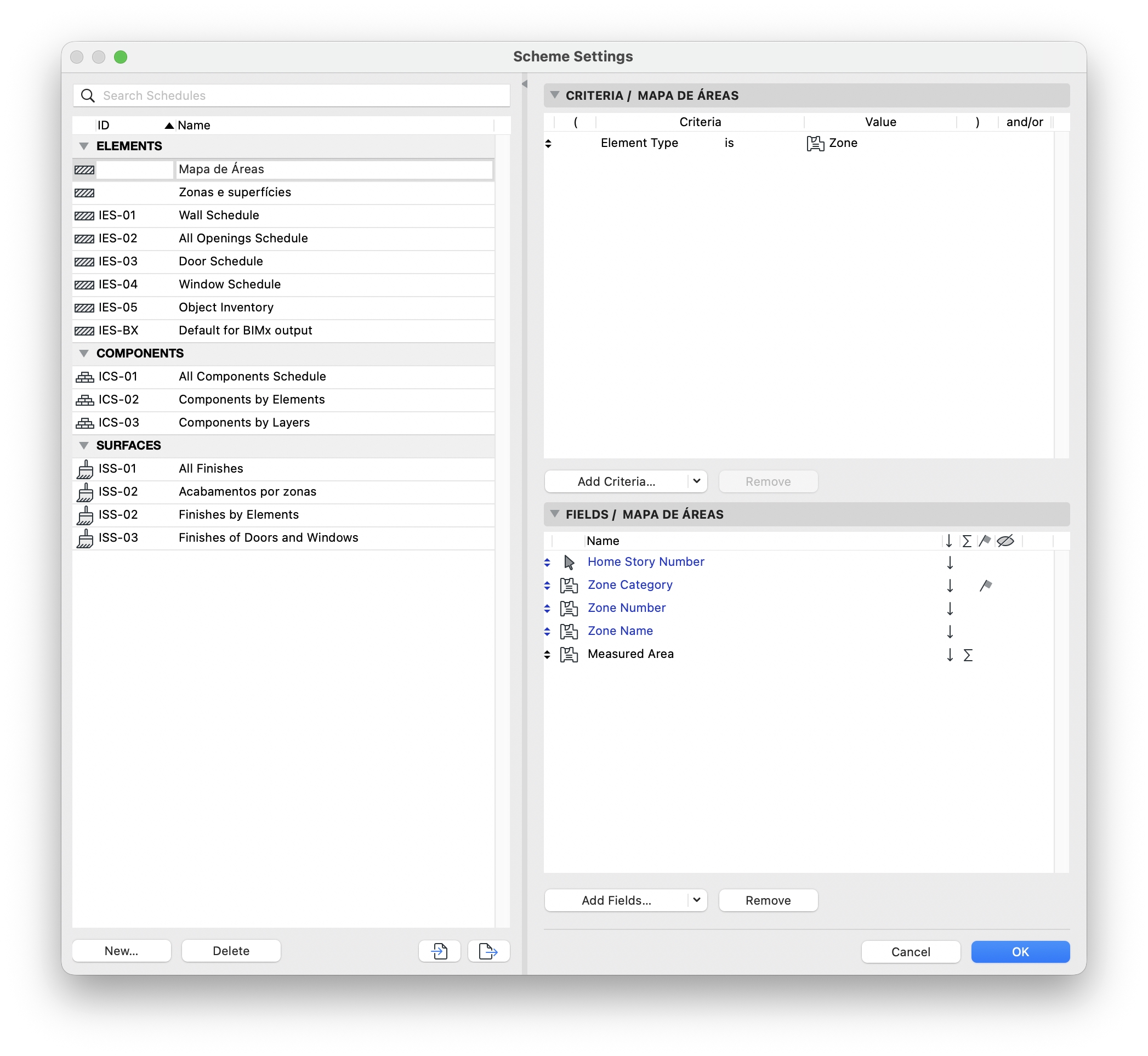The image size is (1148, 1056).
Task: Click the Home Story Number field name
Action: (646, 563)
